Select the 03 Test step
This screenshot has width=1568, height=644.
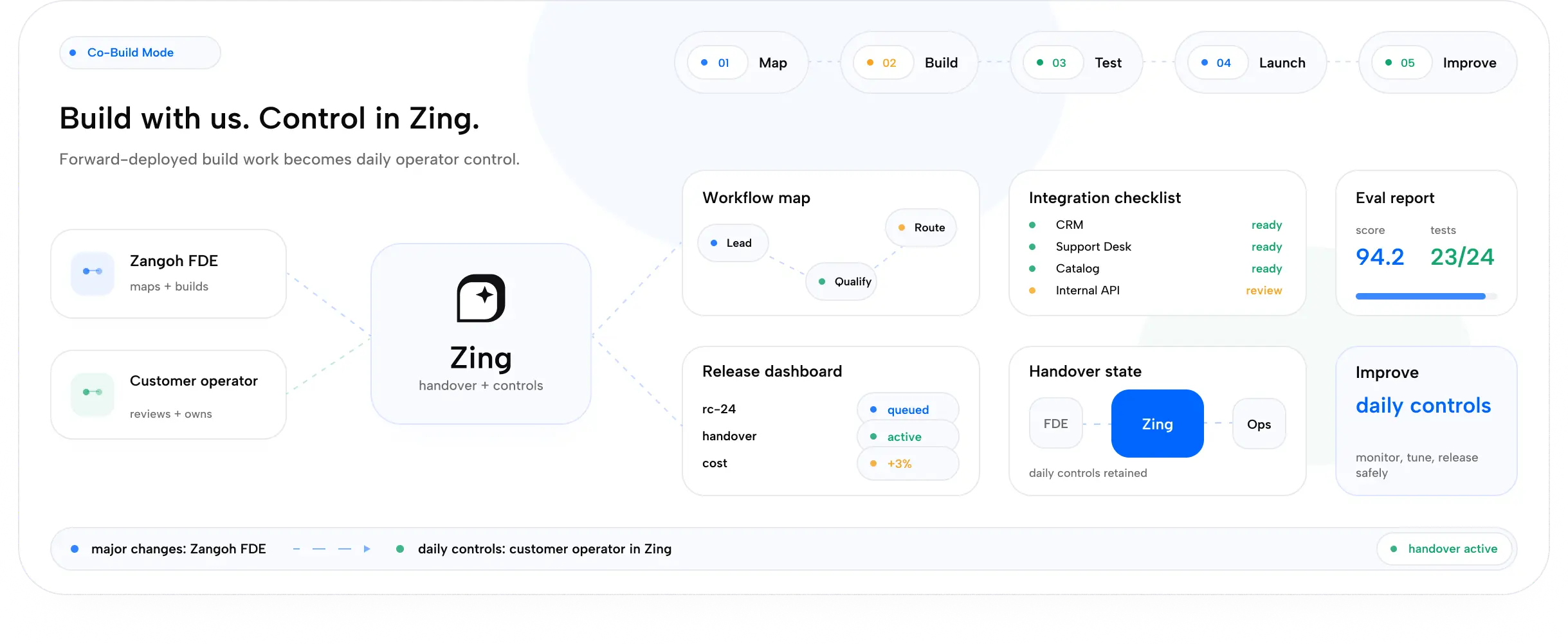point(1077,62)
